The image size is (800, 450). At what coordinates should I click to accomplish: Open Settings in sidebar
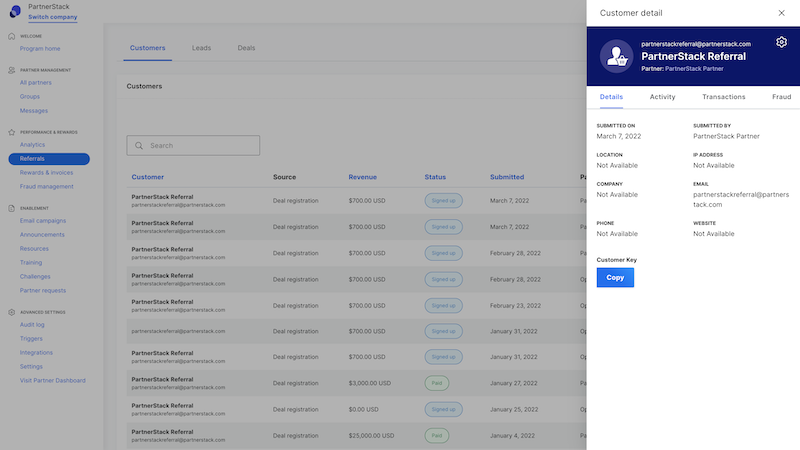click(31, 367)
